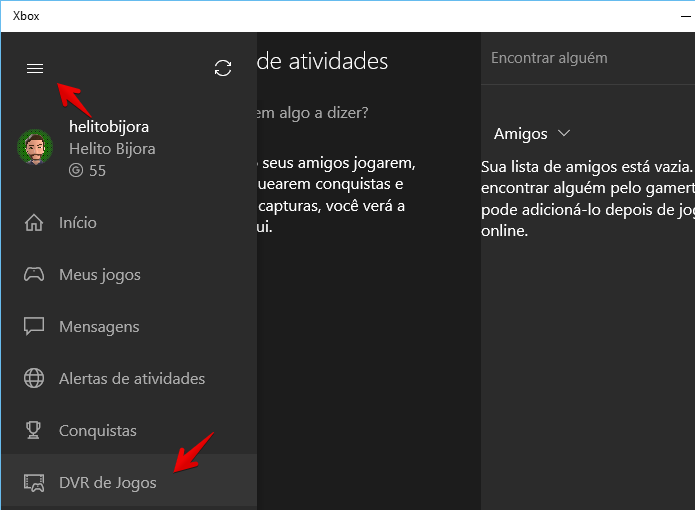
Task: Click the refresh sync icon
Action: [223, 68]
